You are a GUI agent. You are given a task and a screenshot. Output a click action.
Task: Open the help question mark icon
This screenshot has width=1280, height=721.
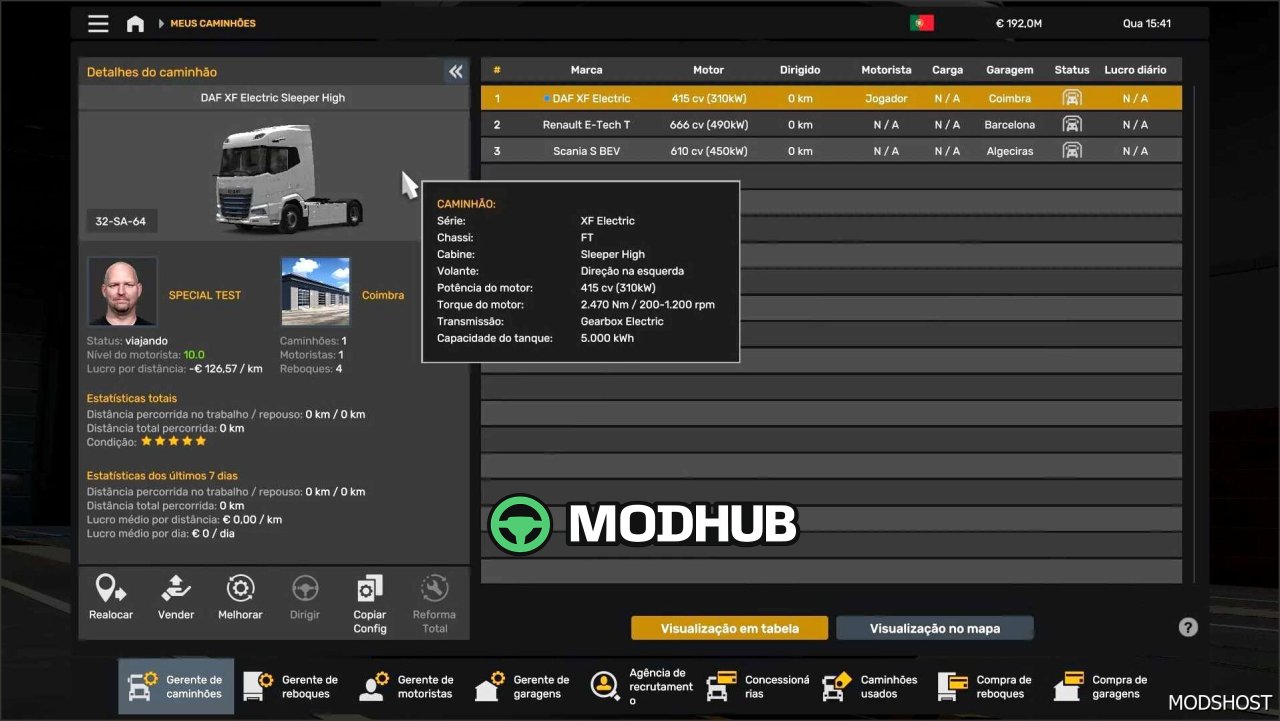[x=1187, y=627]
